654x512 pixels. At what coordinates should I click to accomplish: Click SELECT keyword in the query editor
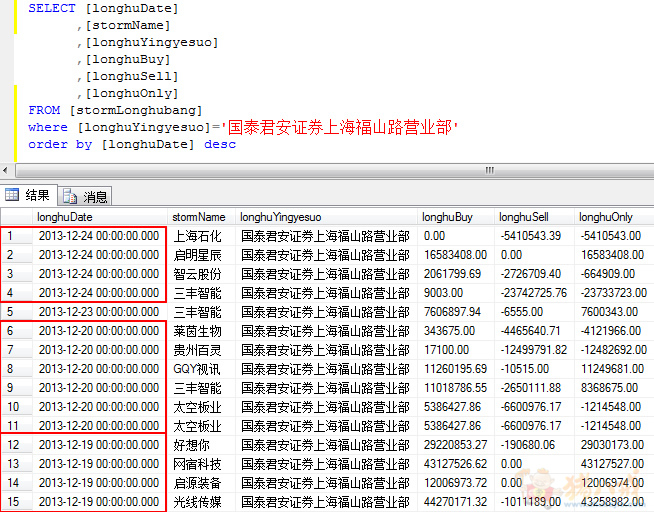52,8
